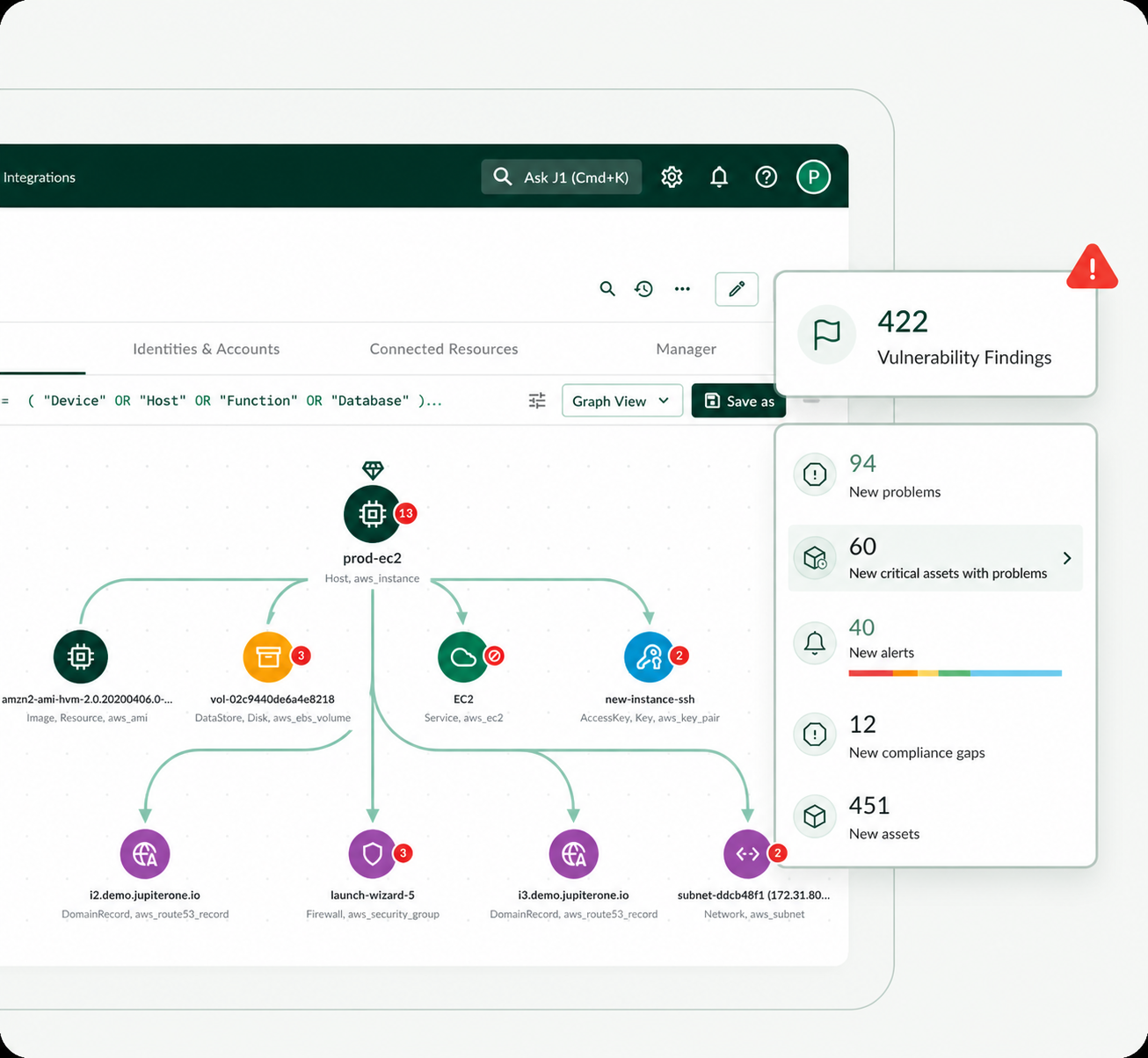Switch to Connected Resources tab
The height and width of the screenshot is (1058, 1148).
coord(444,349)
